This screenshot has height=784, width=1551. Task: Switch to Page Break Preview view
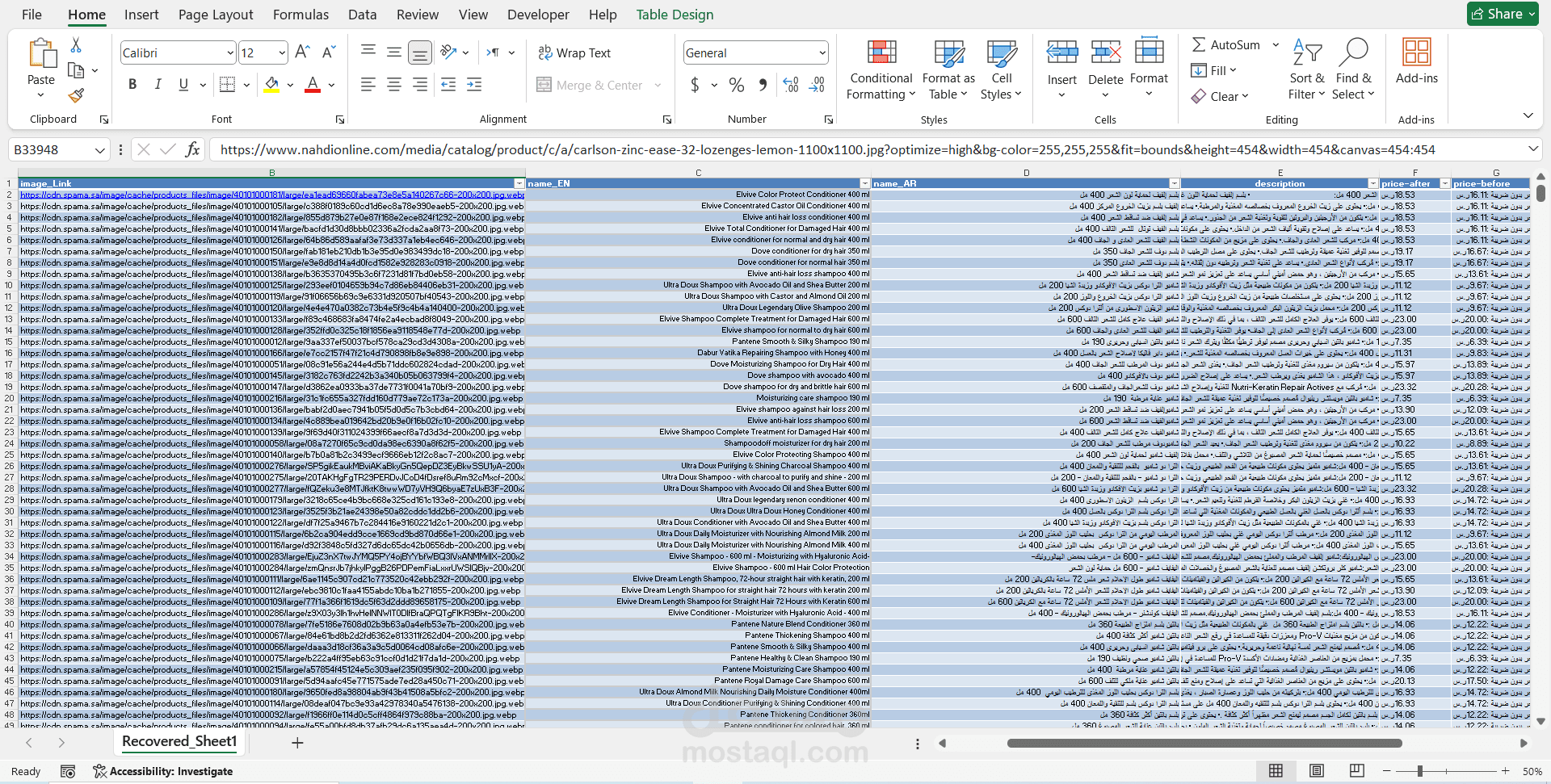pos(1357,771)
